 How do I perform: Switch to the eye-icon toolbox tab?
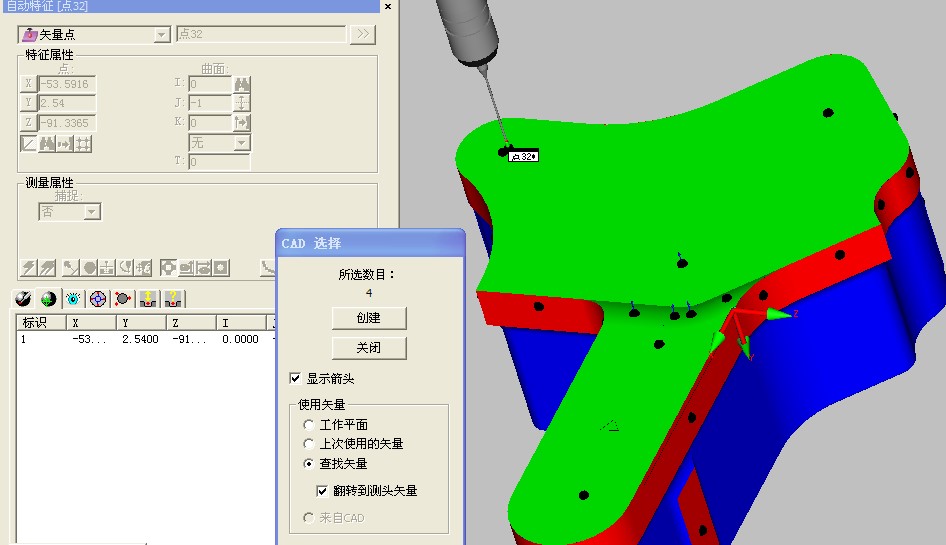click(73, 298)
